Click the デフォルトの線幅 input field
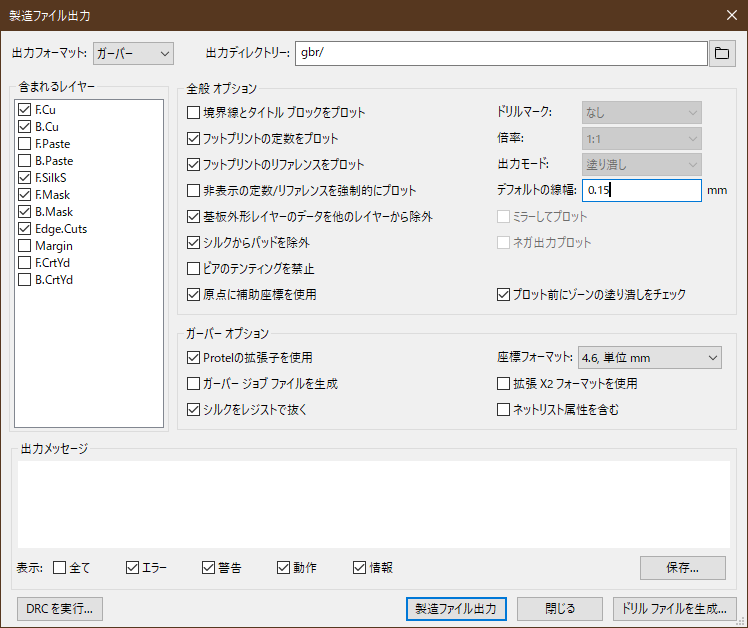This screenshot has height=628, width=748. click(642, 190)
